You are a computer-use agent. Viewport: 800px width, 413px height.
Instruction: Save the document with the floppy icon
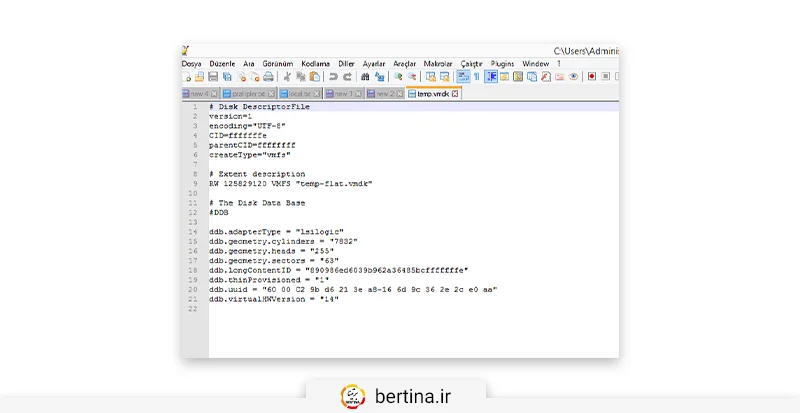coord(213,76)
